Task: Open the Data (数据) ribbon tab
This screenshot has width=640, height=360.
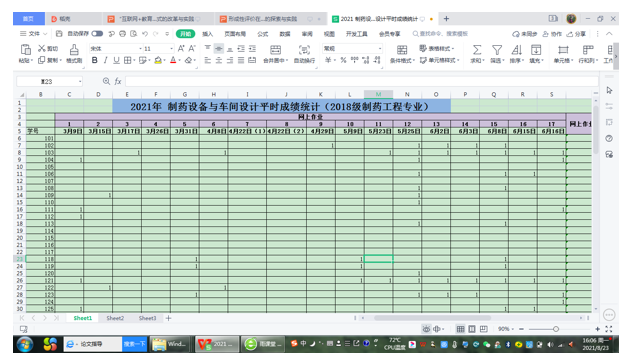Action: (x=285, y=34)
